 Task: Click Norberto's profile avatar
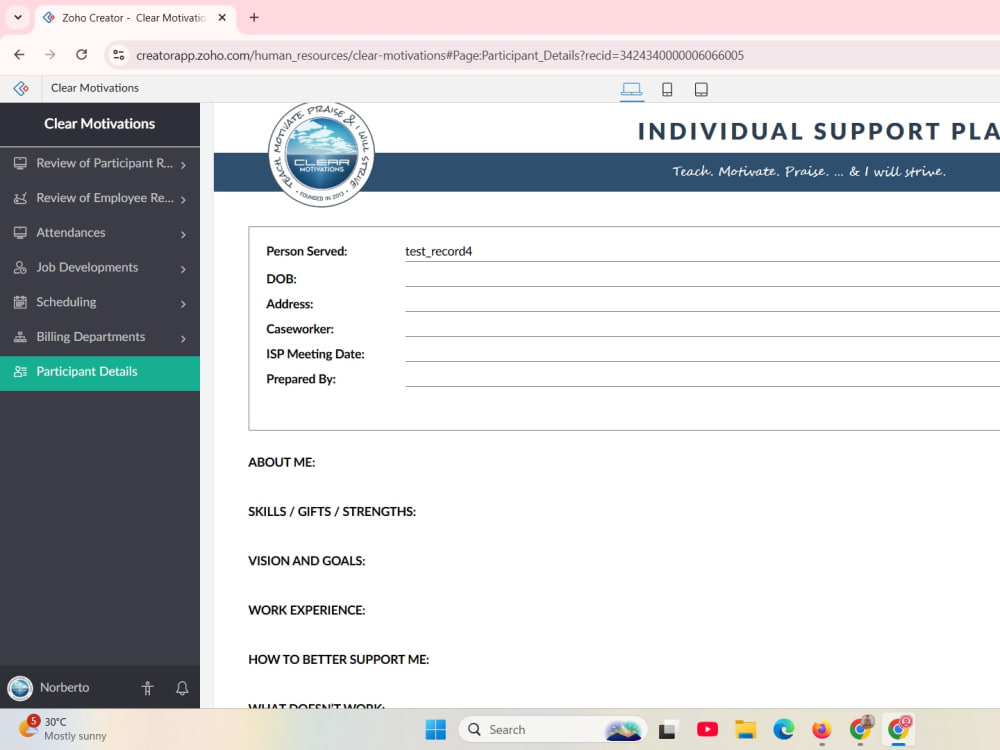pyautogui.click(x=20, y=688)
